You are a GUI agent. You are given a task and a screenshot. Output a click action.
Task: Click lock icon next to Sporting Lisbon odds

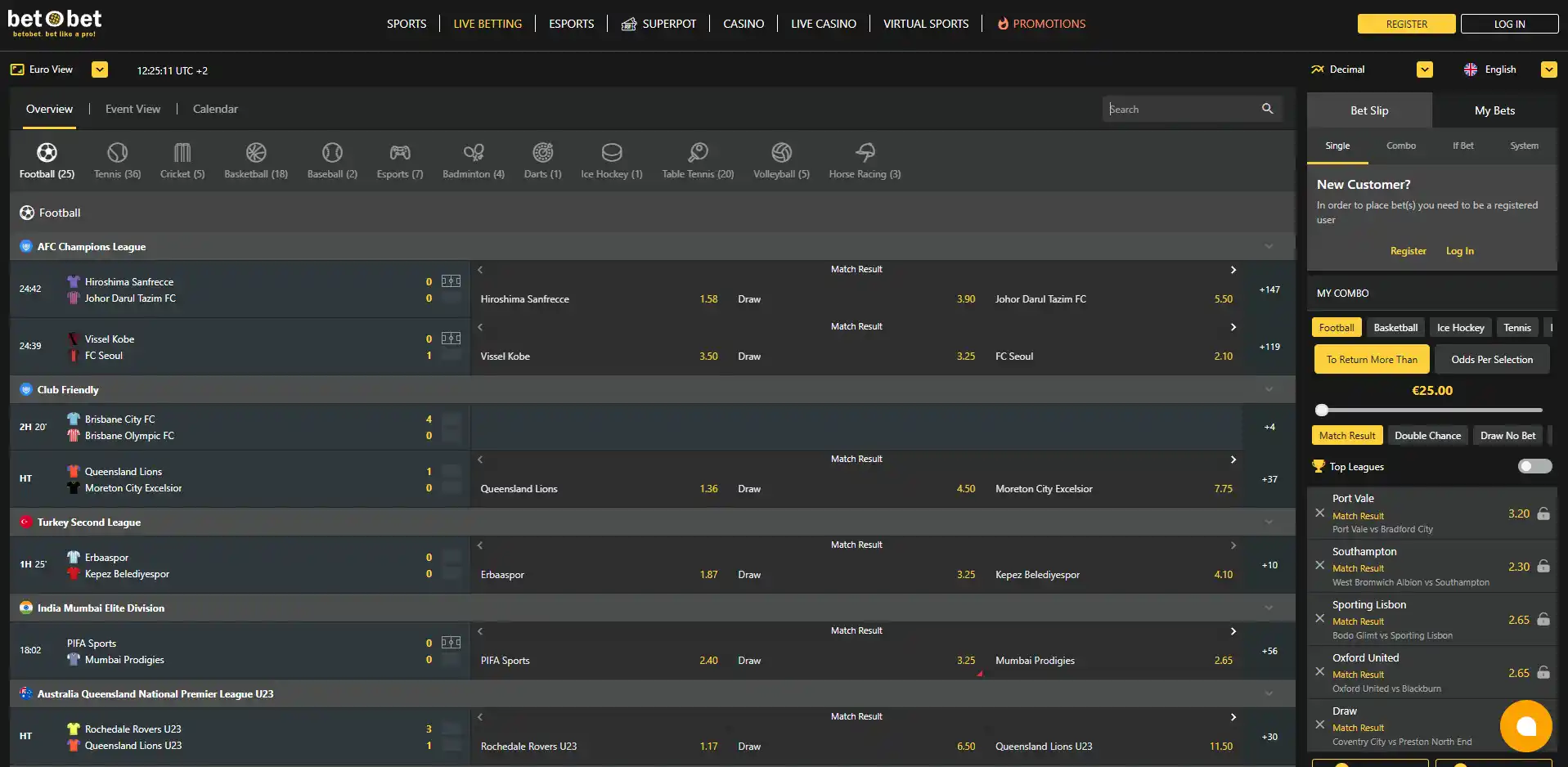[x=1543, y=619]
